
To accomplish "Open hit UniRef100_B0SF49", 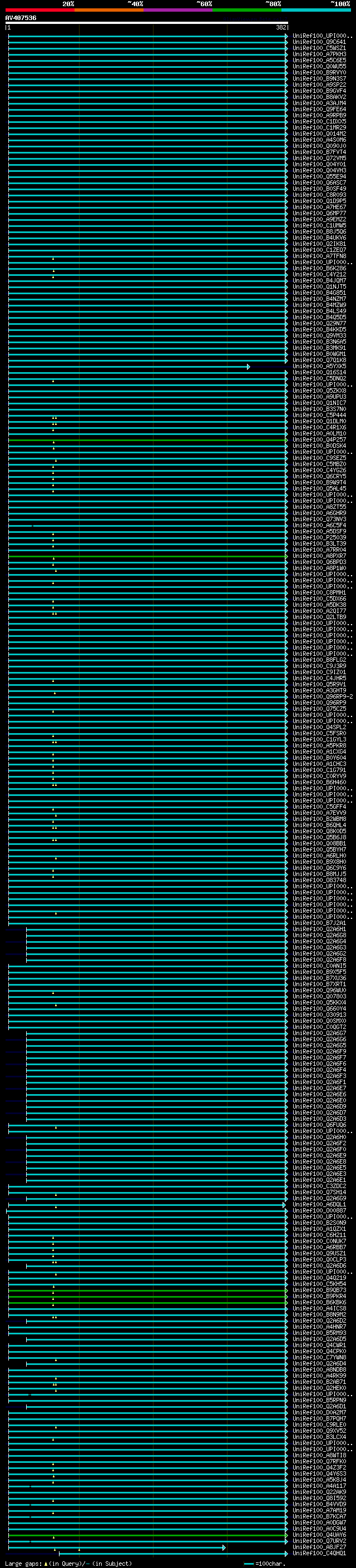I will (319, 189).
